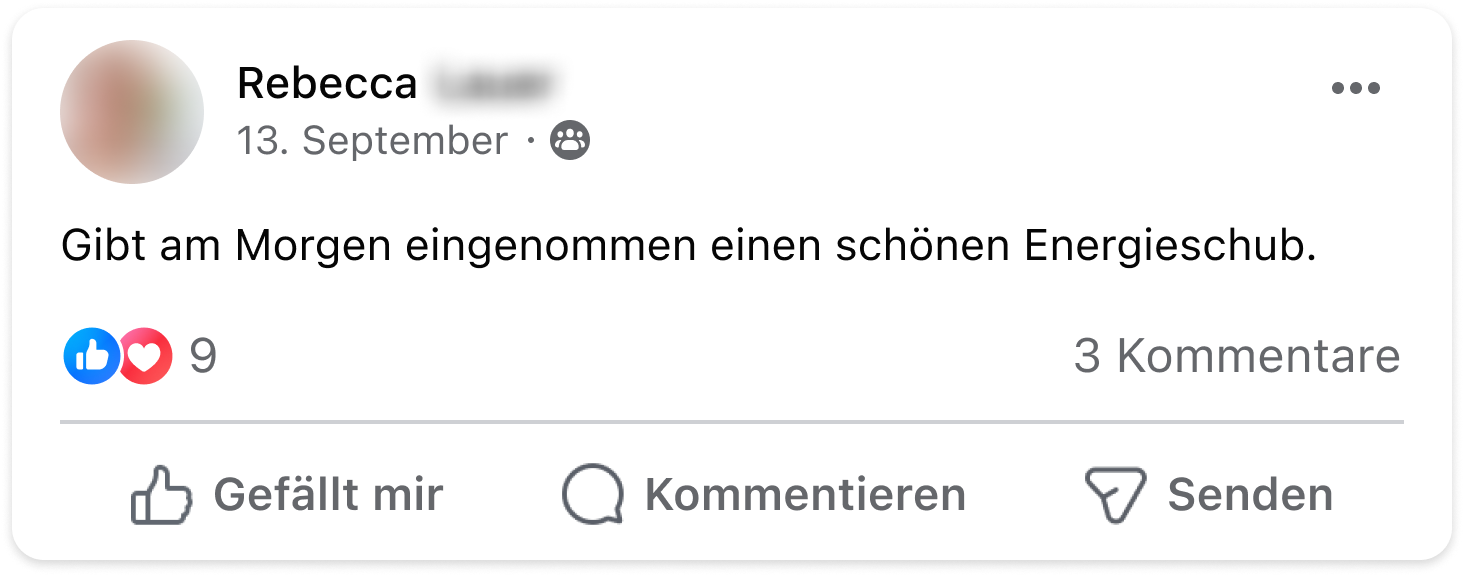Click the post text starting with Gibt am Morgen
Screen dimensions: 1464x576
[689, 247]
